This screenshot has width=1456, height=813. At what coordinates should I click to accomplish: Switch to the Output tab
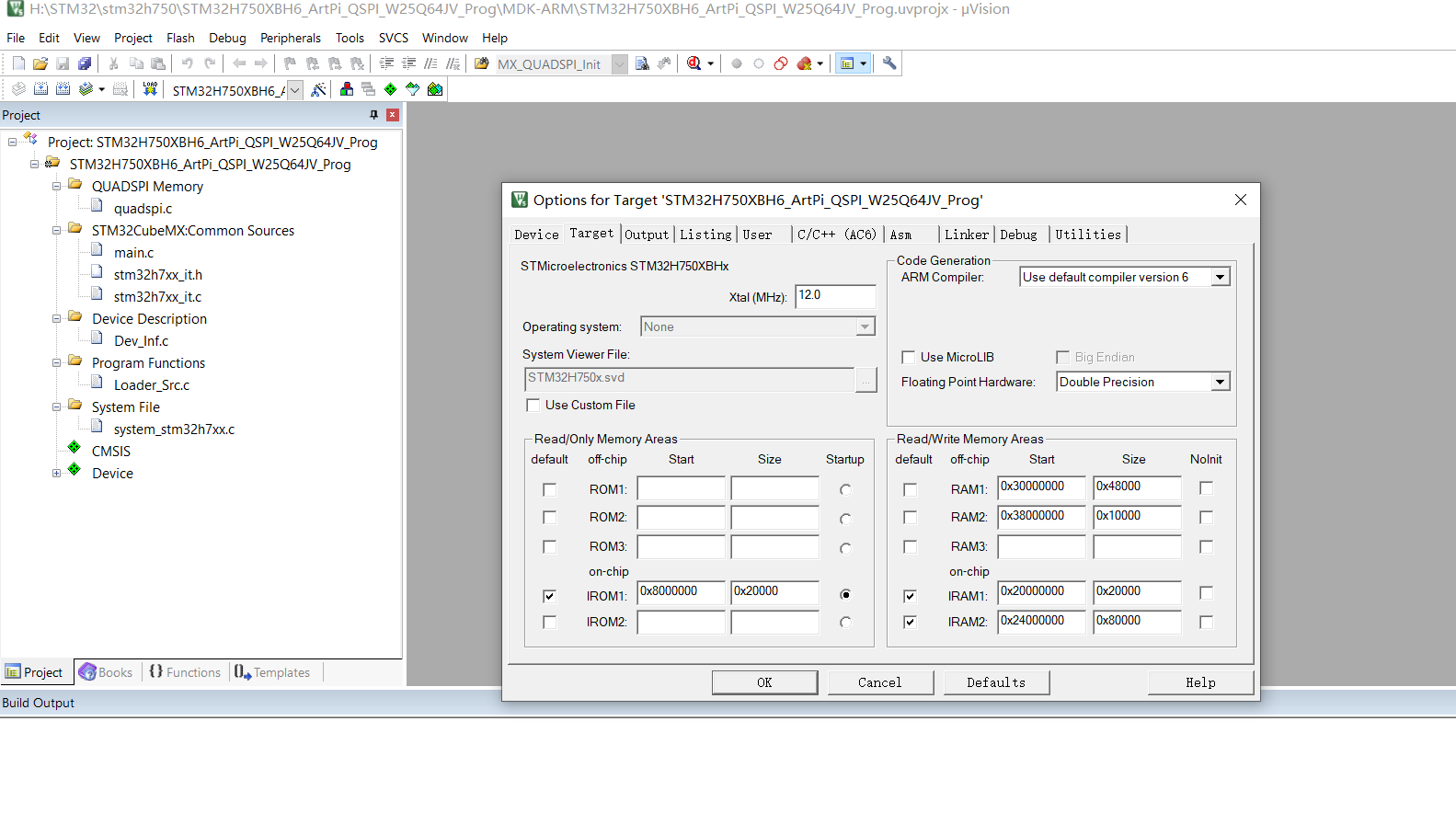[x=647, y=235]
